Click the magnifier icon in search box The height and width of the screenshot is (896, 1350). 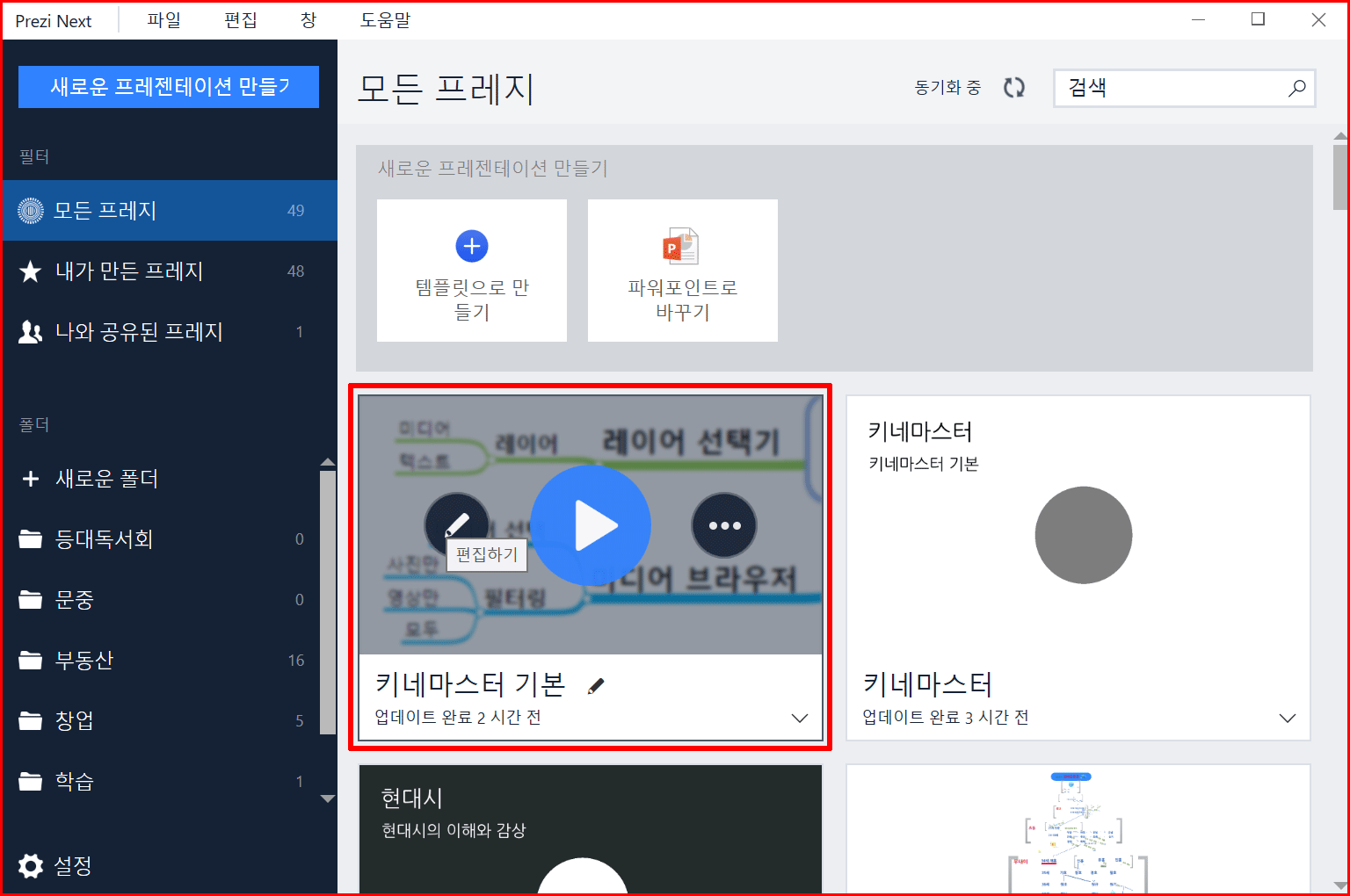(1296, 88)
